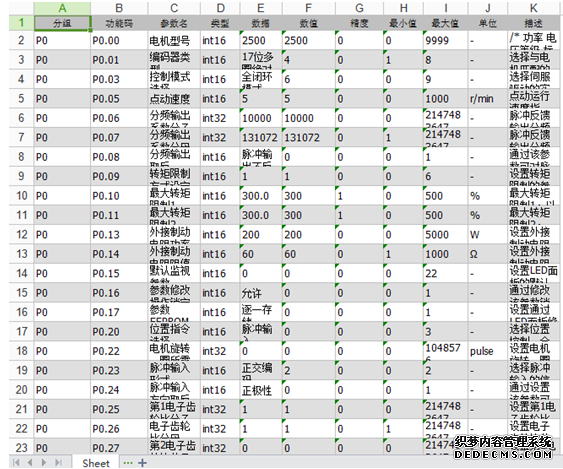Click cell with value 131072 in column E
Screen dimensions: 563x469
[261, 138]
